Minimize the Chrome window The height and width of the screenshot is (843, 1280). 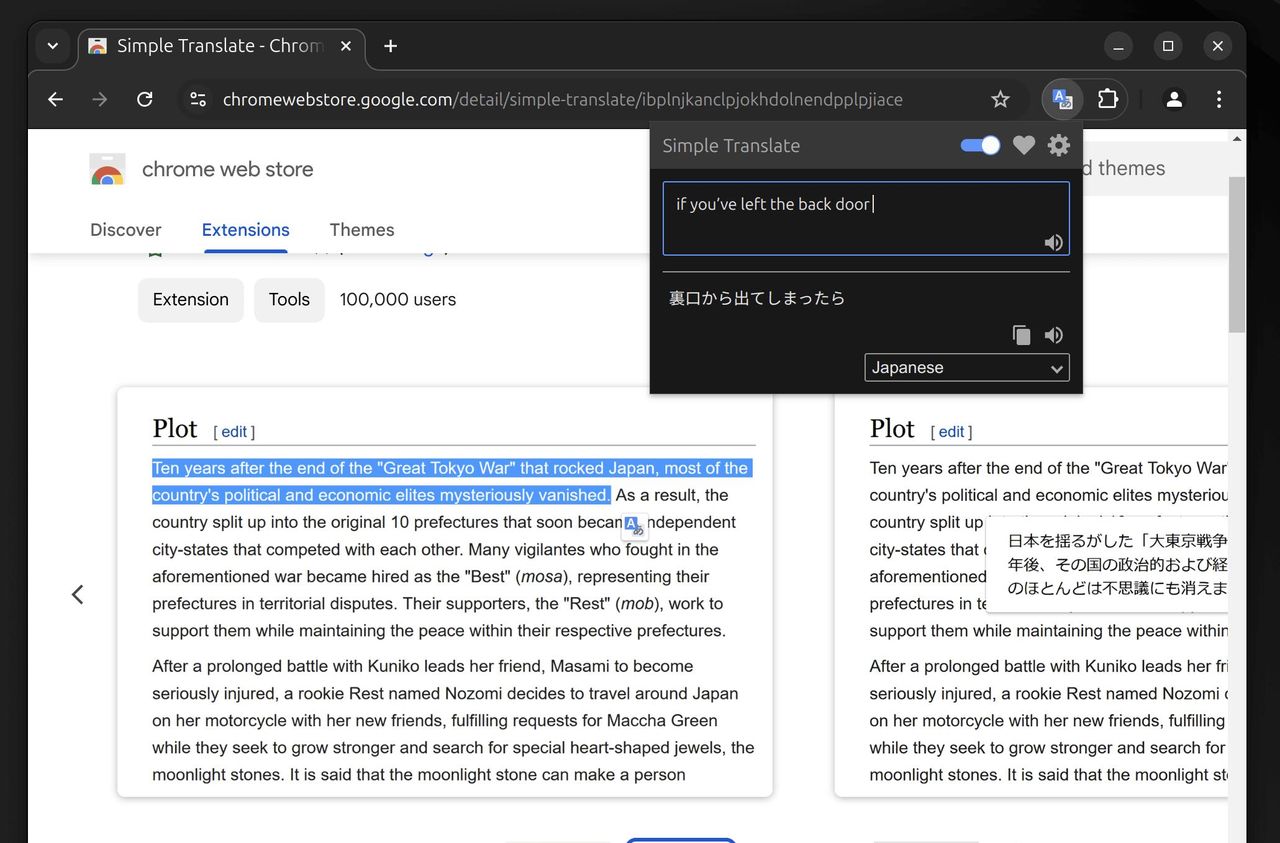[x=1118, y=46]
